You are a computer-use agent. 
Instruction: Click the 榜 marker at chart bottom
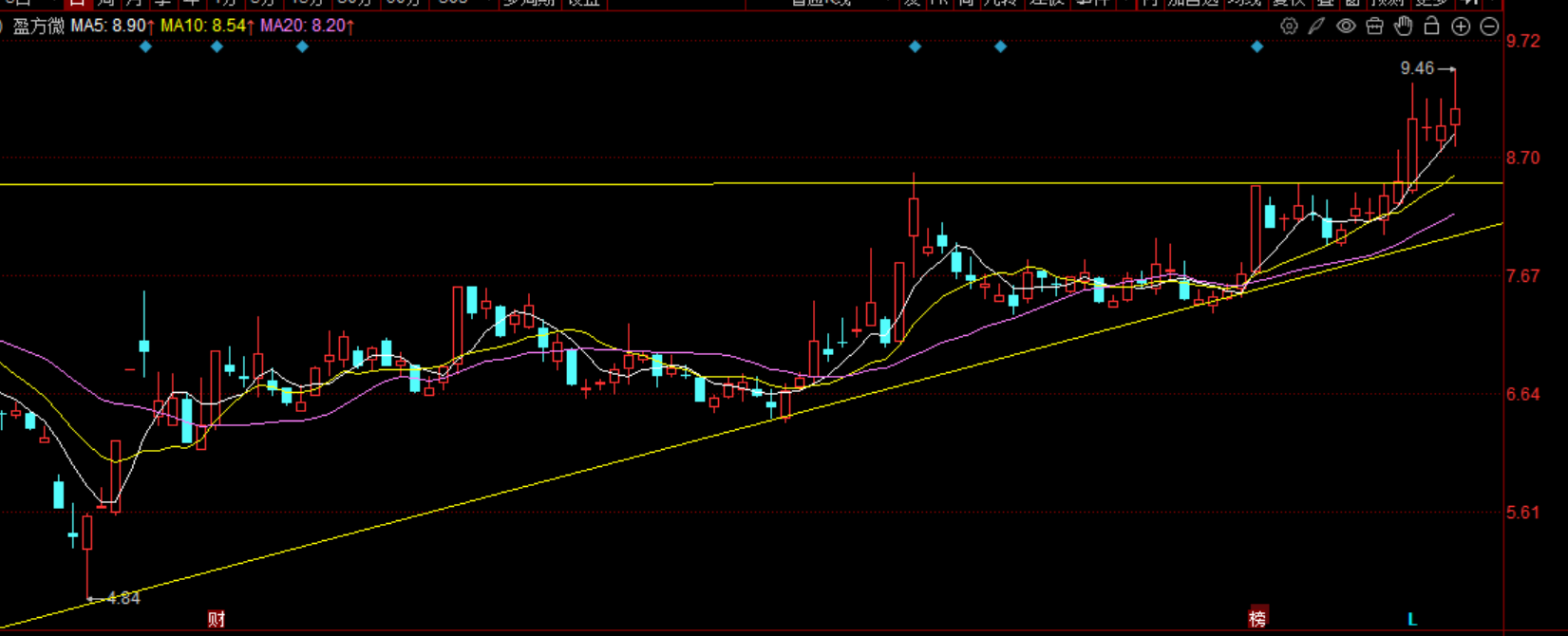click(1257, 619)
